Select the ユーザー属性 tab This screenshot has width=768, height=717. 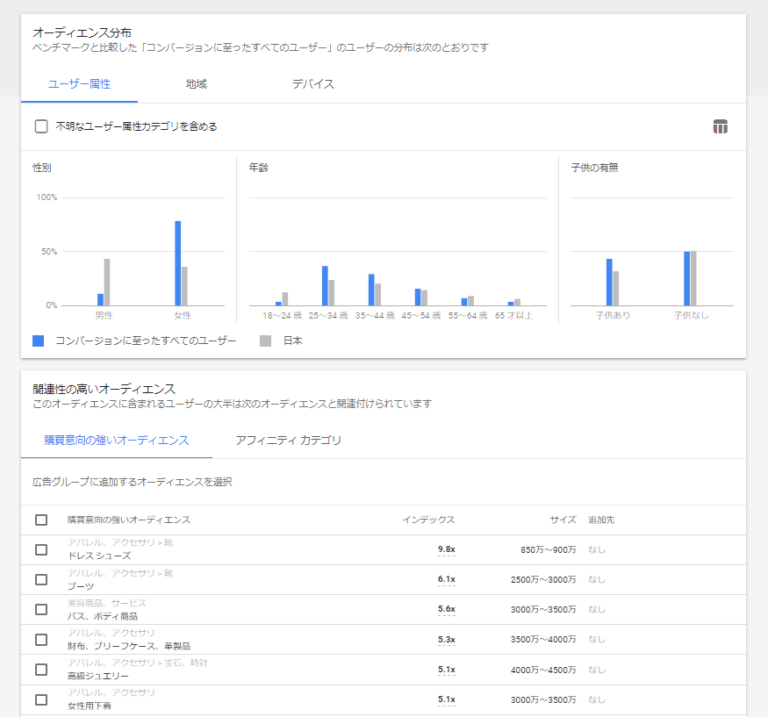(79, 84)
